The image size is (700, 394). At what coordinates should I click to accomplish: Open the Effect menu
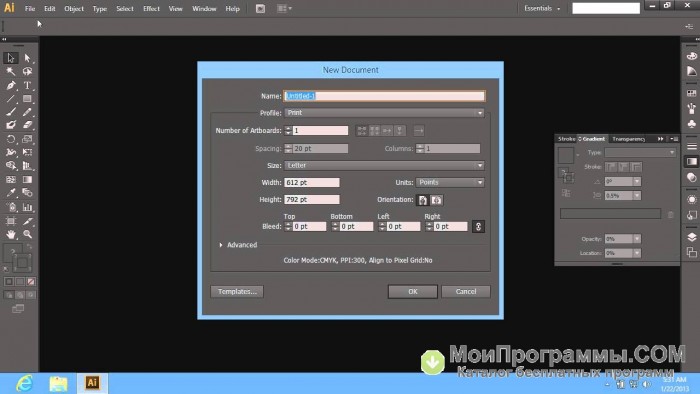151,8
